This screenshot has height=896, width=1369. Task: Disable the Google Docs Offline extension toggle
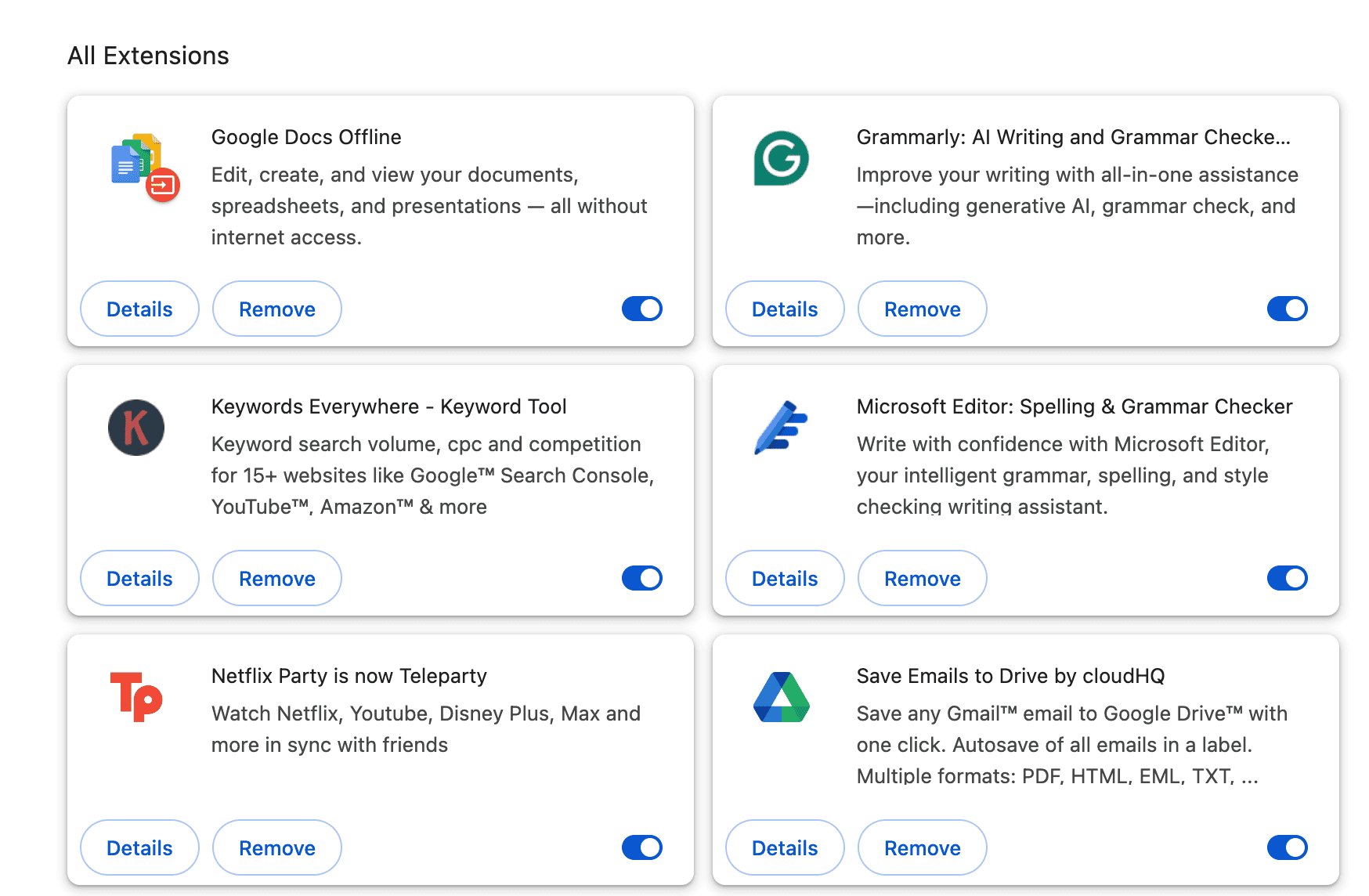[x=642, y=309]
